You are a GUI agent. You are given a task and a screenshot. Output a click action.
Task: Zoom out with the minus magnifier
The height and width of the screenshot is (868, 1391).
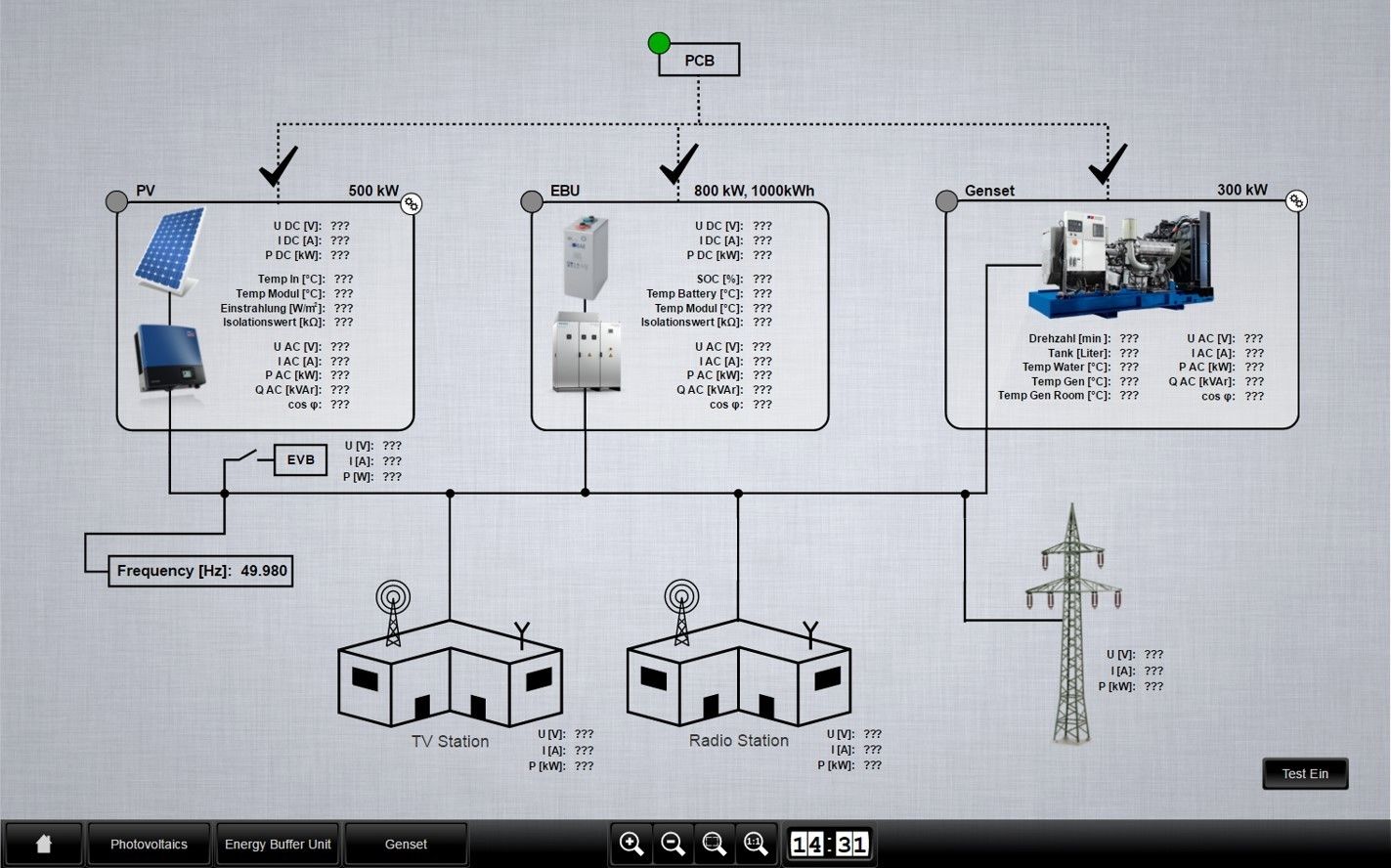click(673, 844)
